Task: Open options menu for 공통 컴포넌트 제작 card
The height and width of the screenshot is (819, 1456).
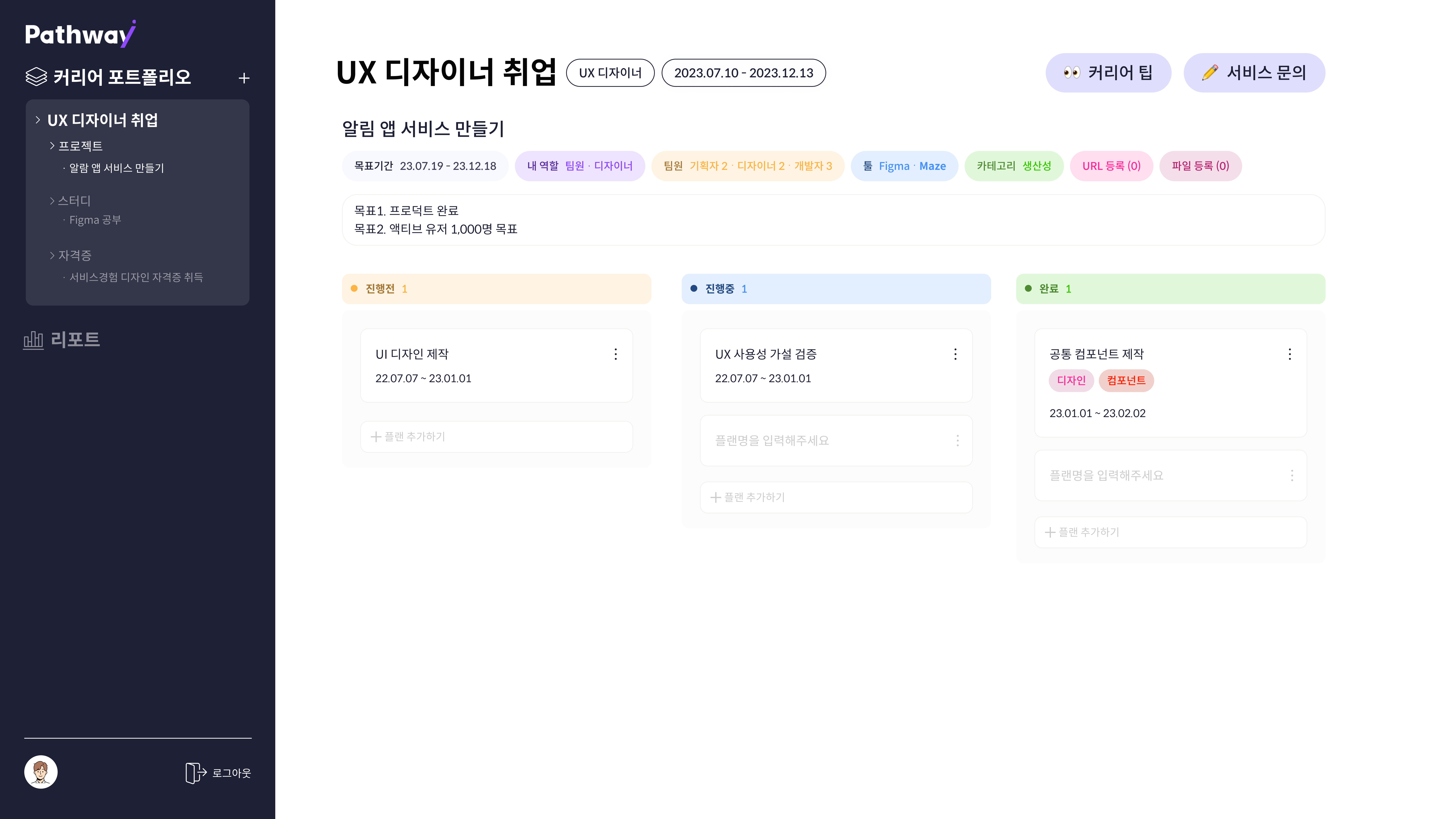Action: [x=1290, y=354]
